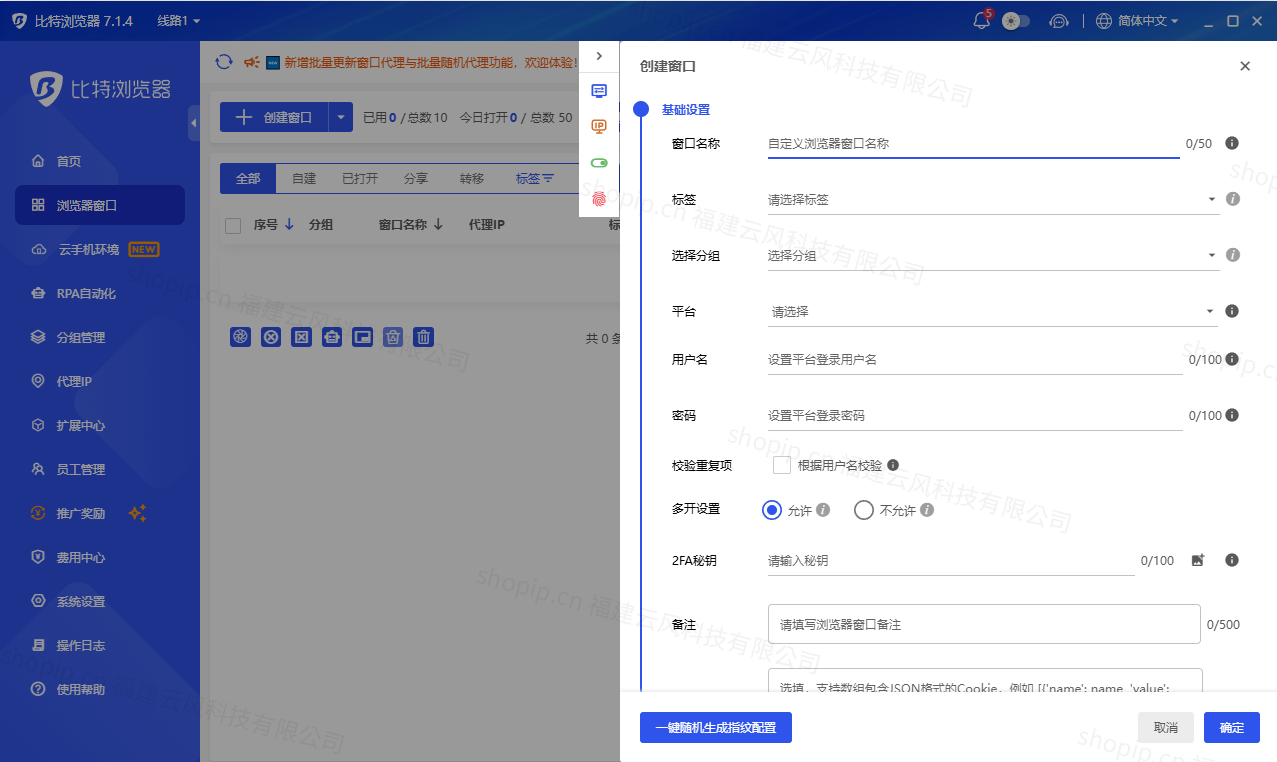The image size is (1277, 762).
Task: Click the delete trash bin icon
Action: point(424,337)
